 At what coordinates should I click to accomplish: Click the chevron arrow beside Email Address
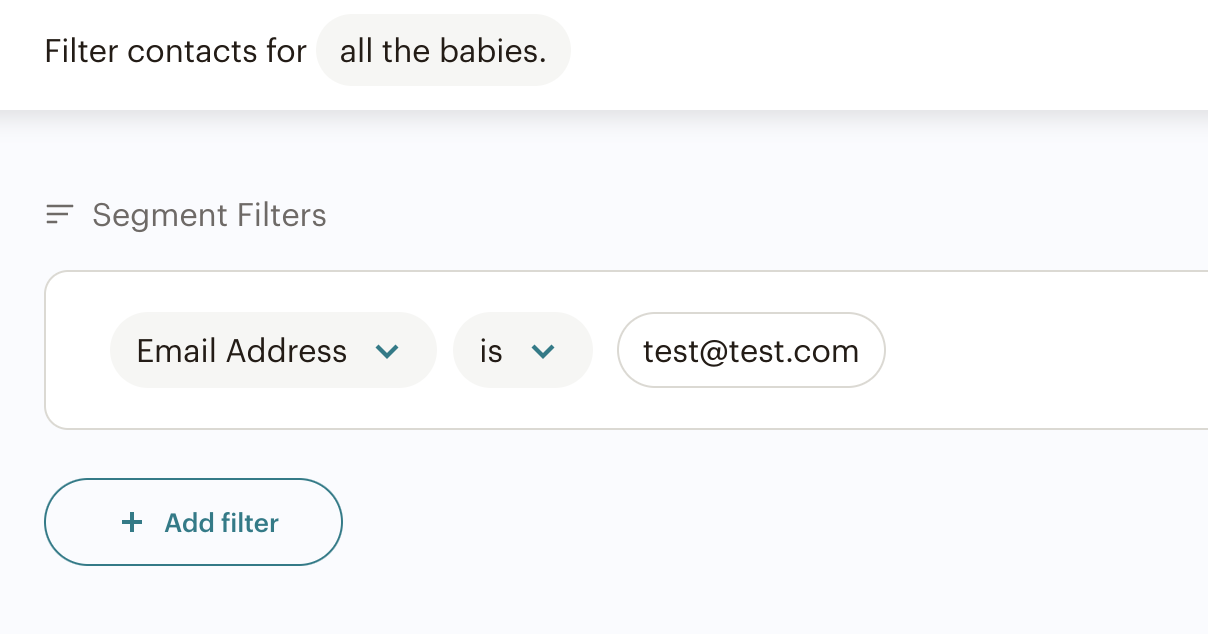pos(387,351)
